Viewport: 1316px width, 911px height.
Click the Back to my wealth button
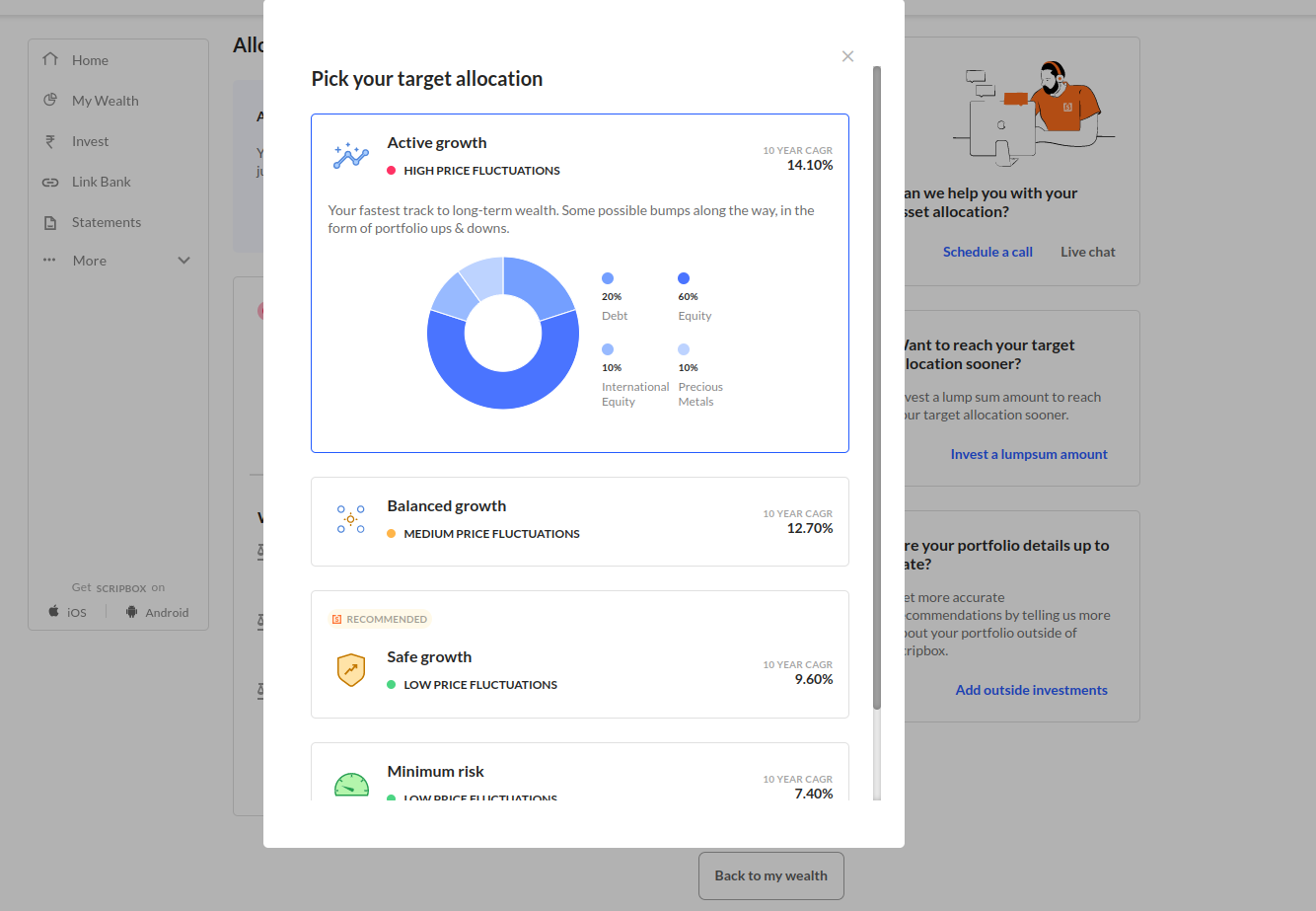tap(770, 875)
